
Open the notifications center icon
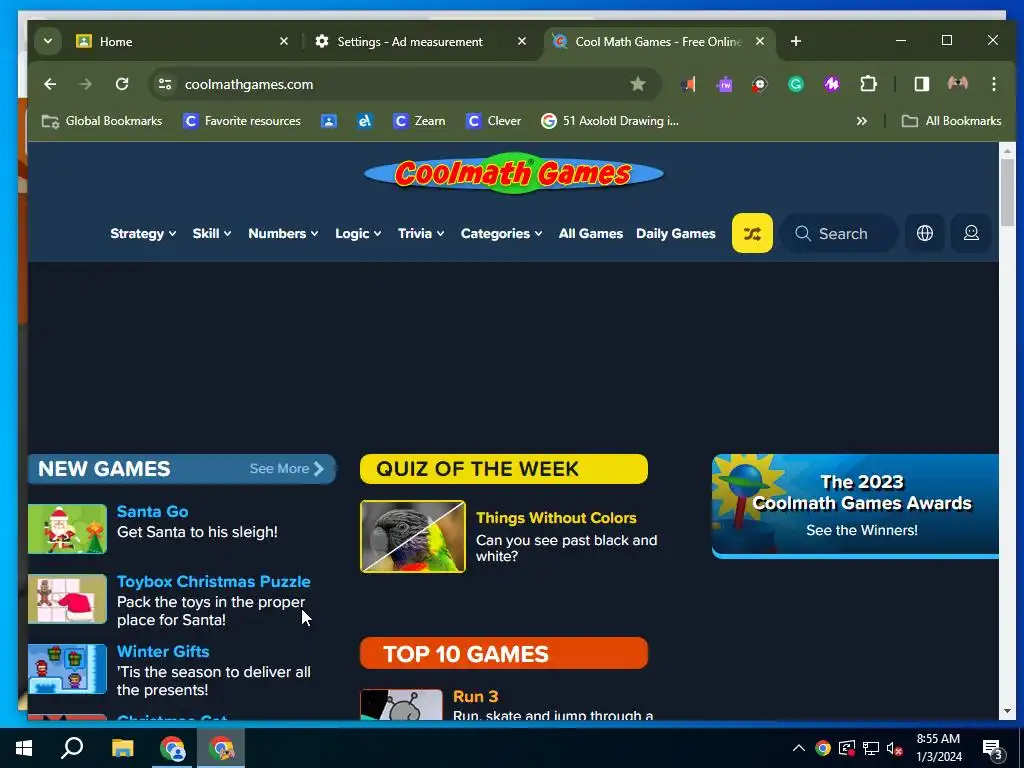993,749
